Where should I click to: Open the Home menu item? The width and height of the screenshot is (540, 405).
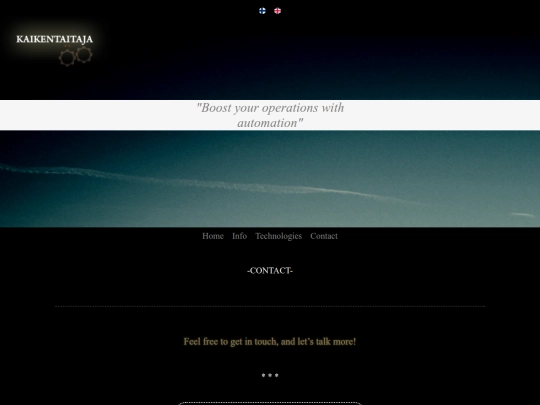(x=213, y=236)
